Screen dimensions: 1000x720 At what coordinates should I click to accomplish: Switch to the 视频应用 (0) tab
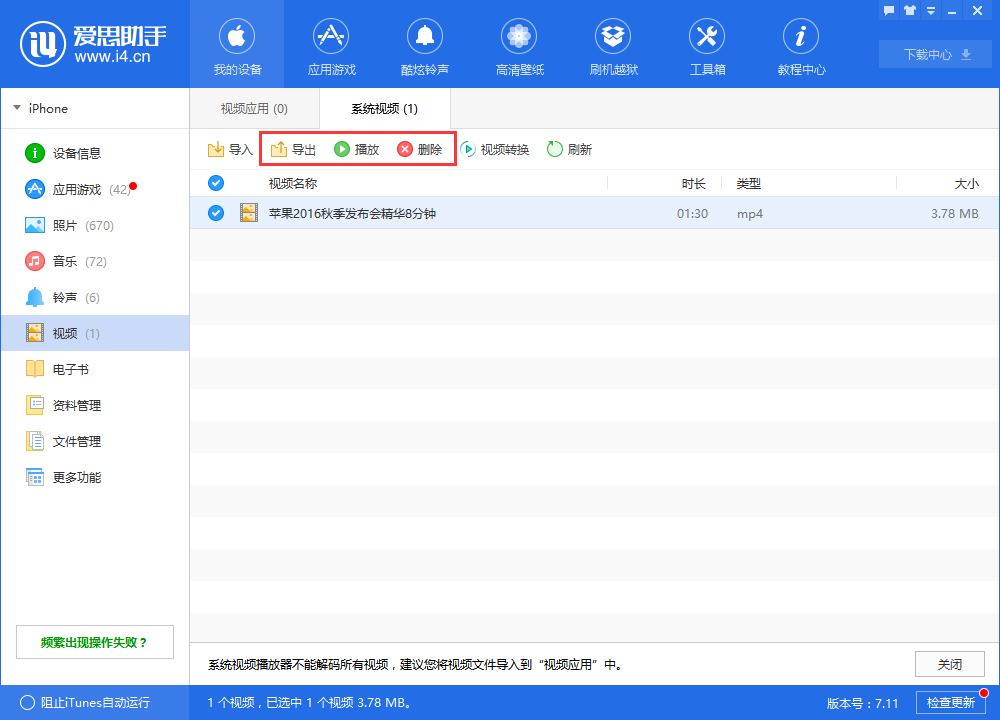(x=254, y=108)
